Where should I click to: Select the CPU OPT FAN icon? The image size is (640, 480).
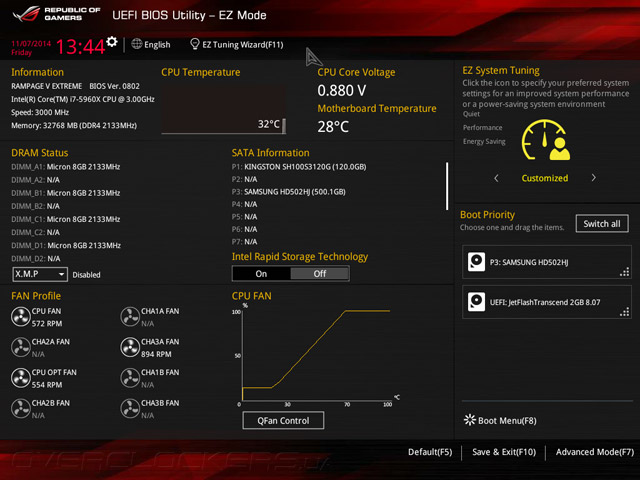point(20,378)
